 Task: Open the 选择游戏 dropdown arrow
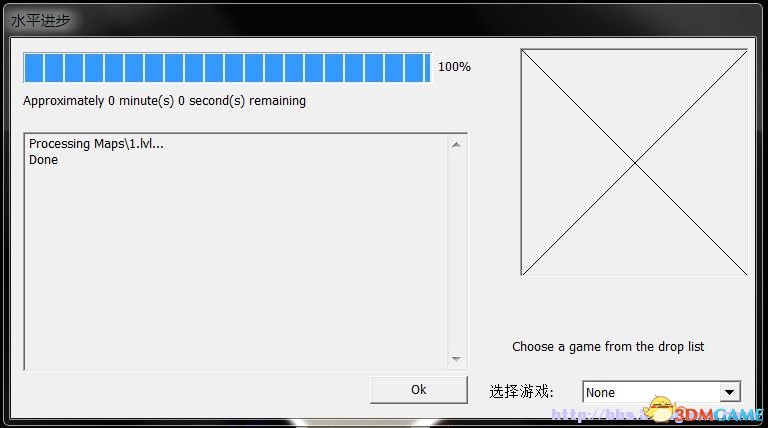coord(729,392)
